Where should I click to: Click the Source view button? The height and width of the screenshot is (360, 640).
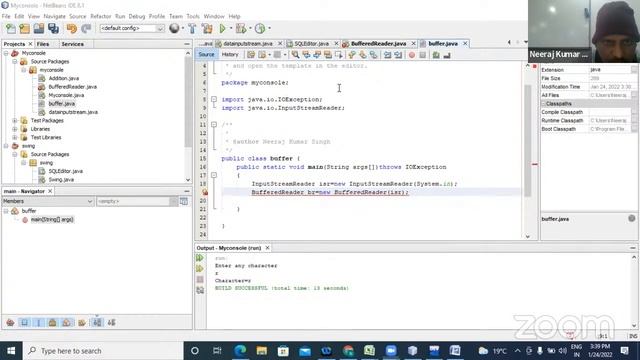click(206, 54)
